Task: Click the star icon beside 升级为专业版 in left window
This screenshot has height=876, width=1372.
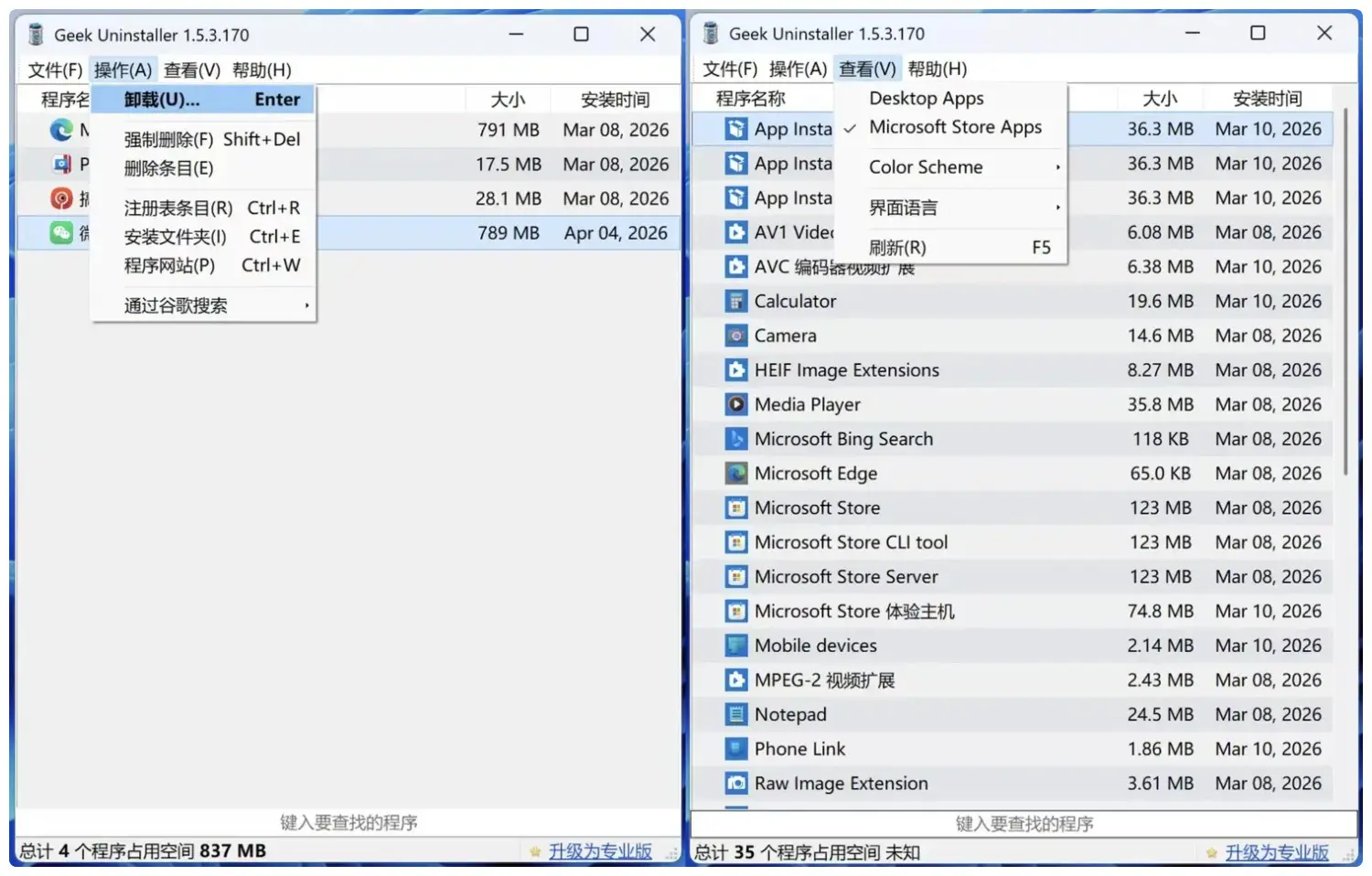Action: click(535, 851)
